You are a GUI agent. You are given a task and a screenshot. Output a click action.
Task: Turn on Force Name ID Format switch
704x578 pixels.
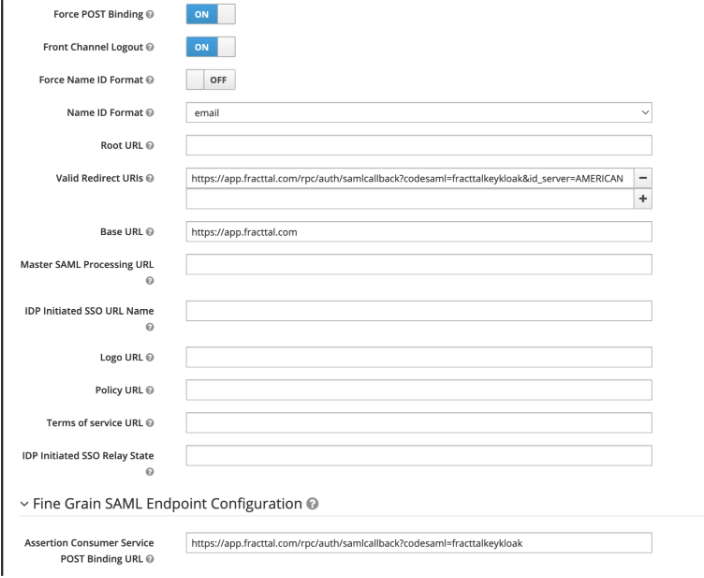tap(211, 80)
